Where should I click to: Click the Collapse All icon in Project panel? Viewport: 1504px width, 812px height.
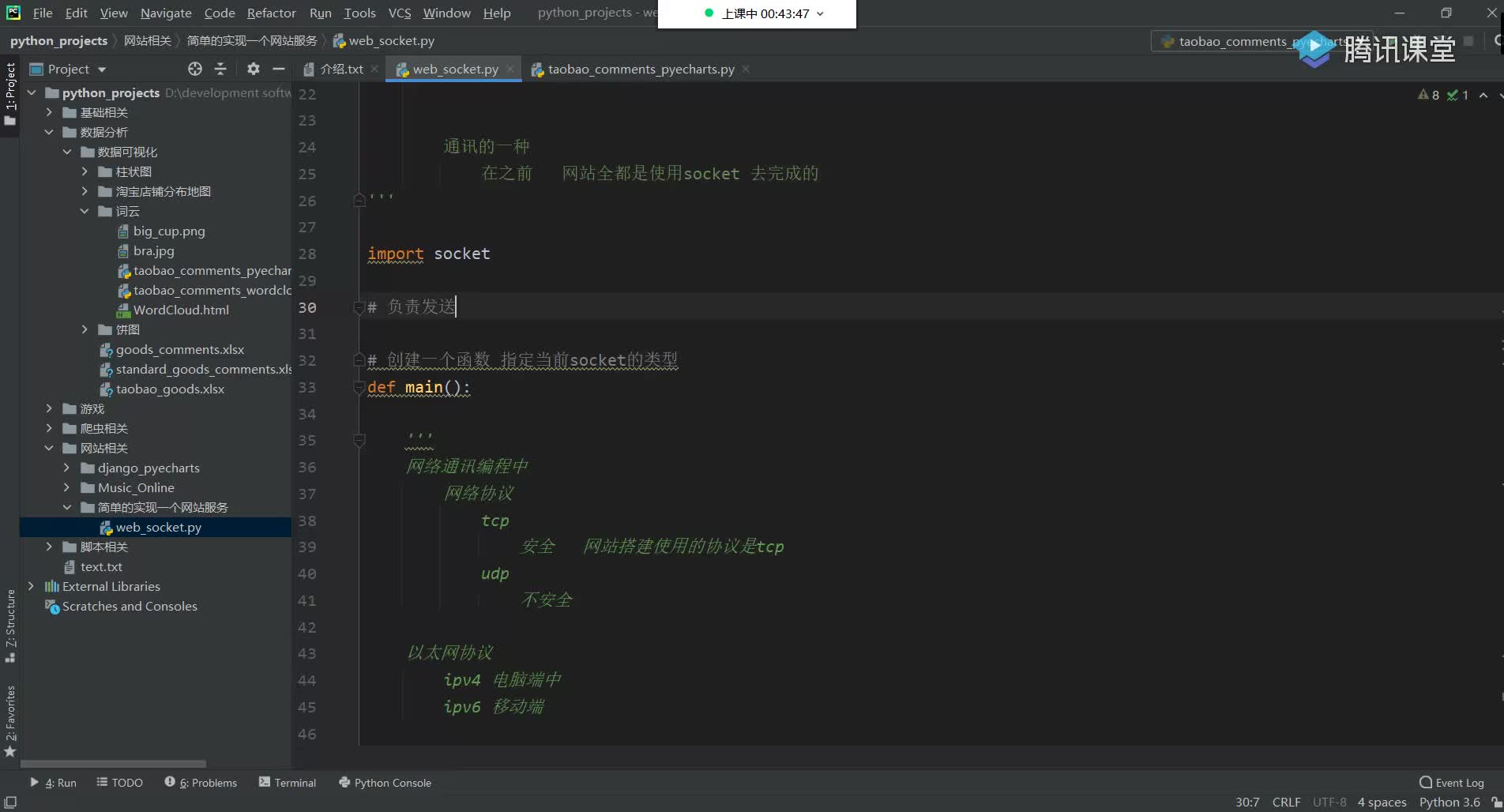[220, 69]
